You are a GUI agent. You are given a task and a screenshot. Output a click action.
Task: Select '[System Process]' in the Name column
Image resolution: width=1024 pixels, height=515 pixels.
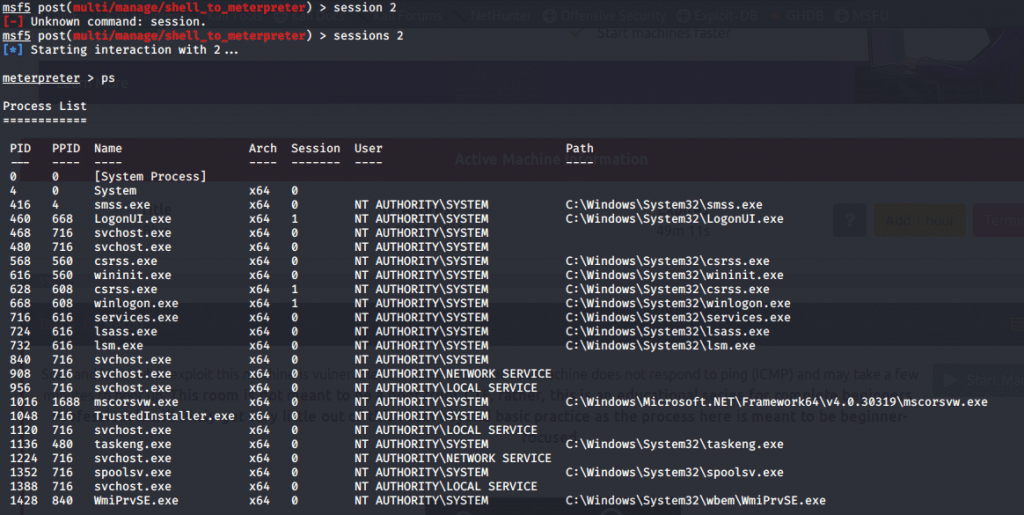click(150, 176)
